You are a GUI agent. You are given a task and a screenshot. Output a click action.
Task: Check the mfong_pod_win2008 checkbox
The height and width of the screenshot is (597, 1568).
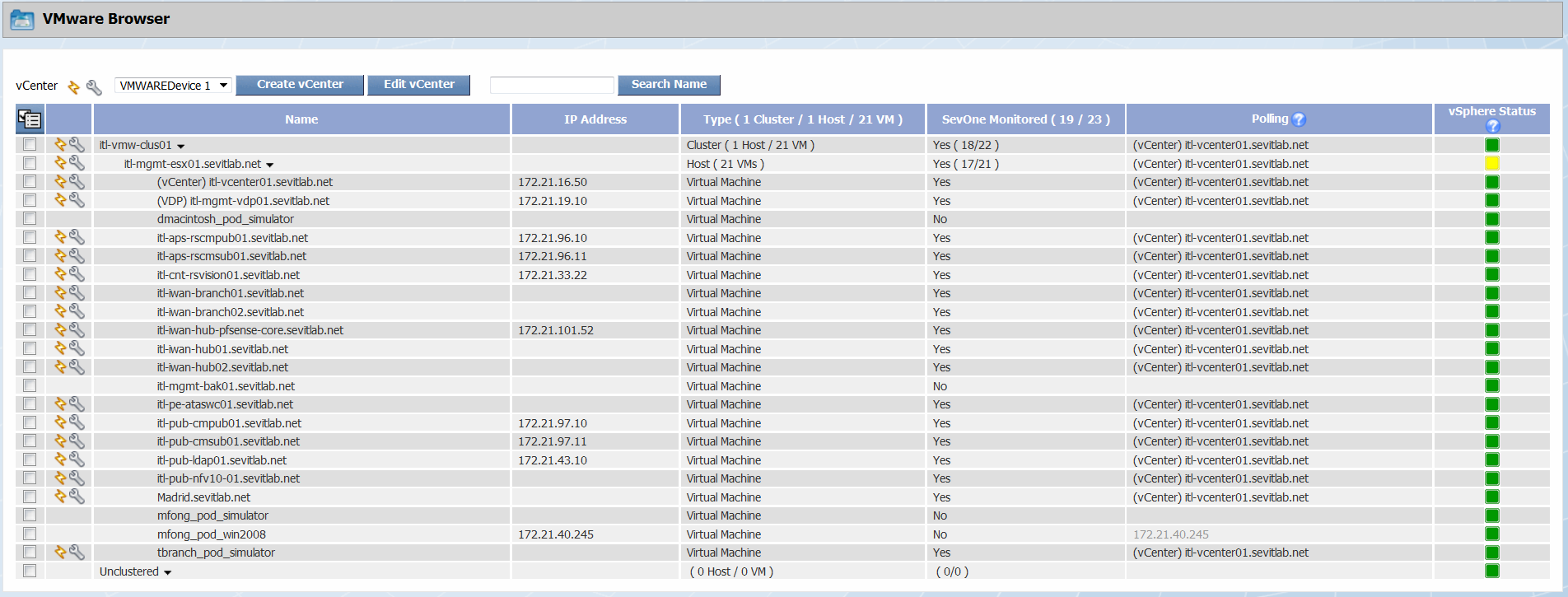coord(30,534)
